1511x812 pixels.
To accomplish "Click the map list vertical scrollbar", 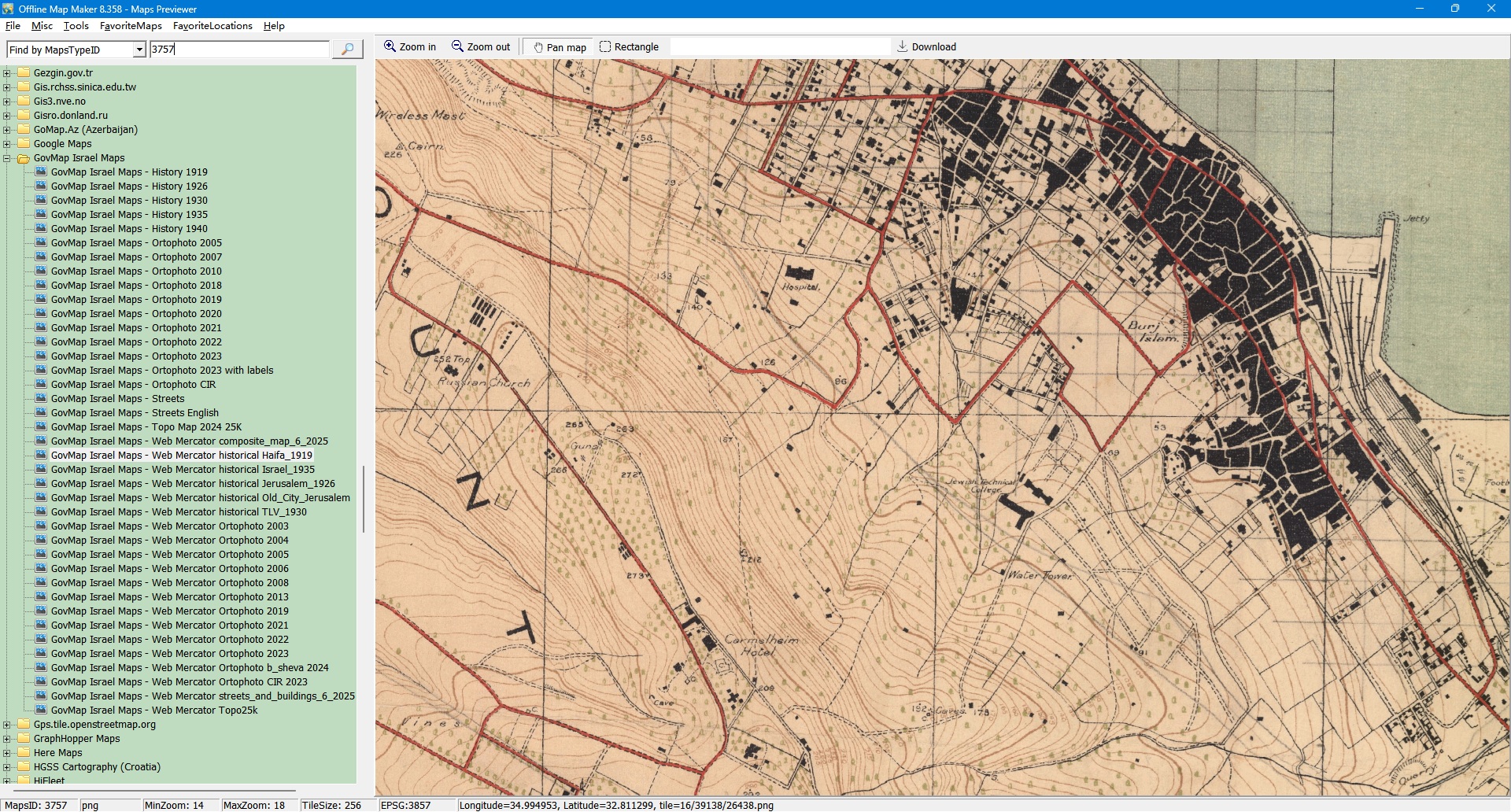I will [363, 499].
